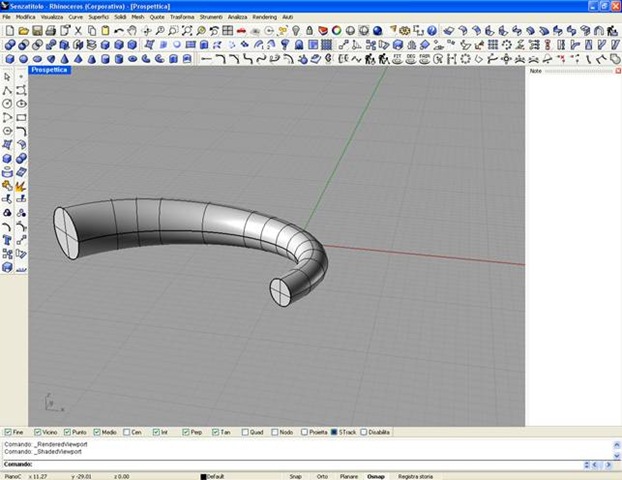
Task: Select the Cut scissors icon
Action: pos(78,31)
